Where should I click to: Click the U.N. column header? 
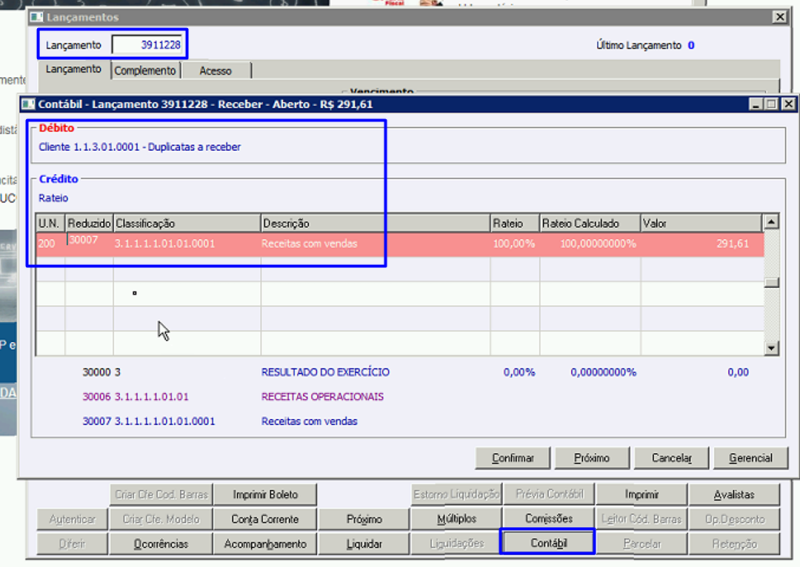[50, 224]
